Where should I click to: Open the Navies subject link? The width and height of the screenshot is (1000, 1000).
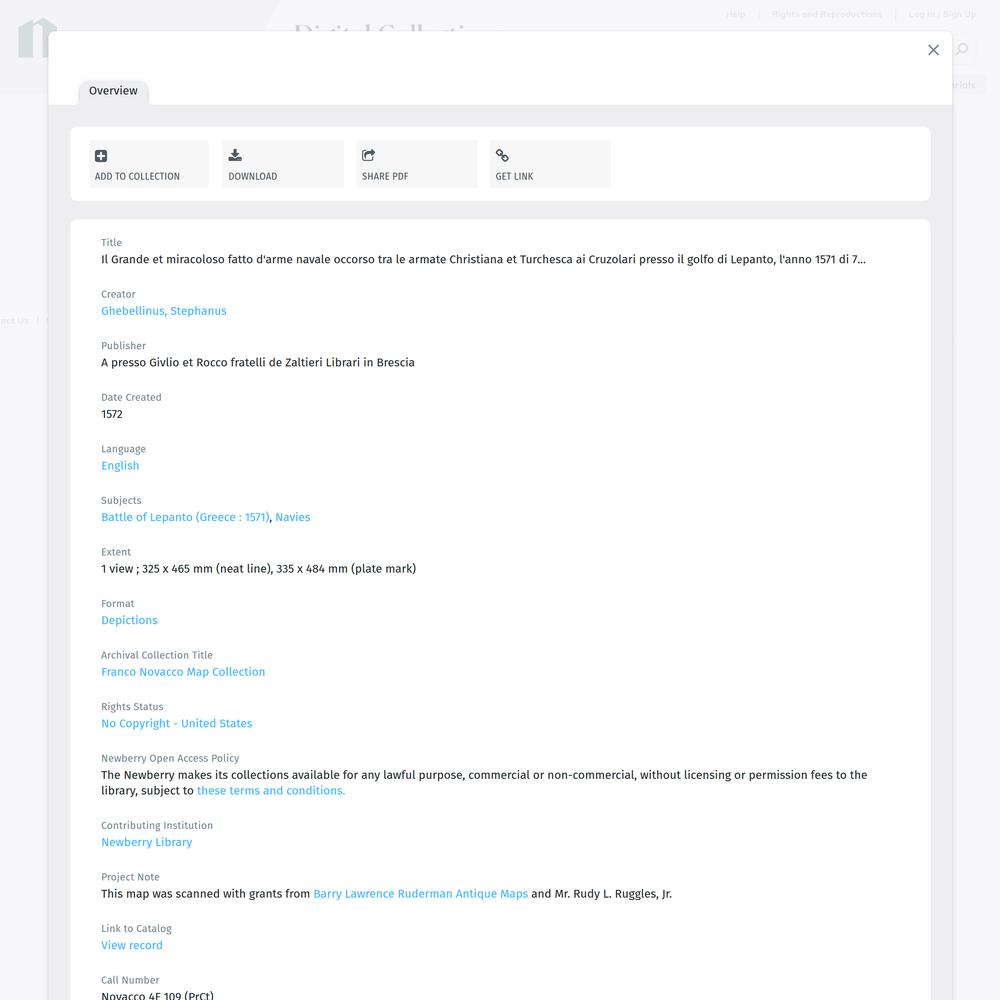click(x=293, y=517)
